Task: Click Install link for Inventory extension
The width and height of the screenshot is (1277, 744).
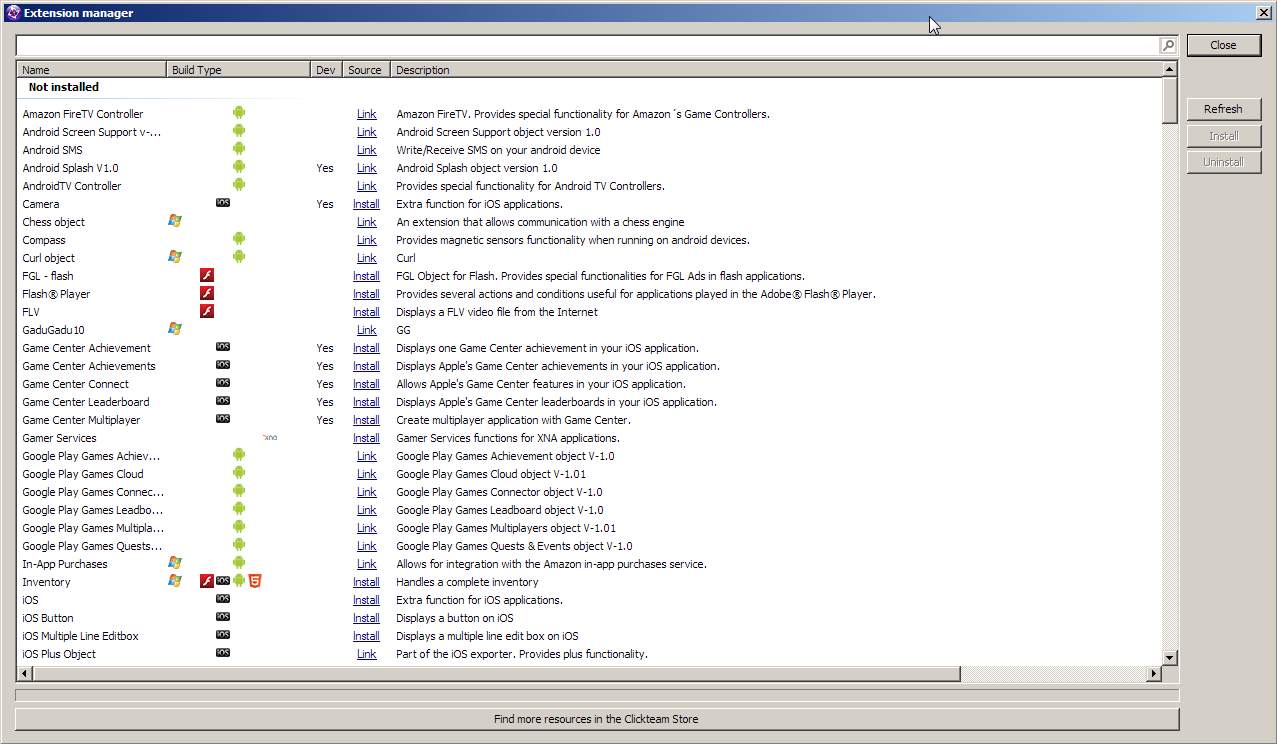Action: click(366, 582)
